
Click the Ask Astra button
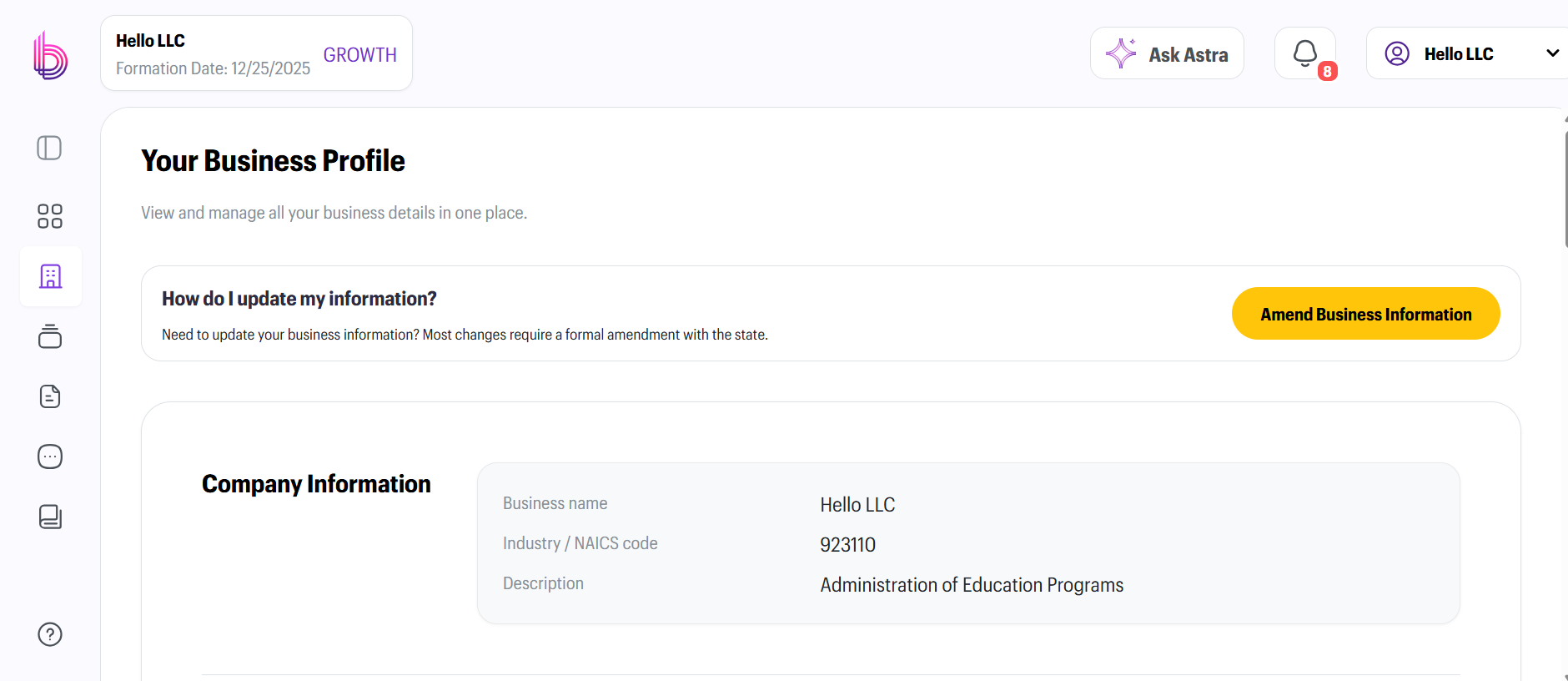pyautogui.click(x=1167, y=53)
